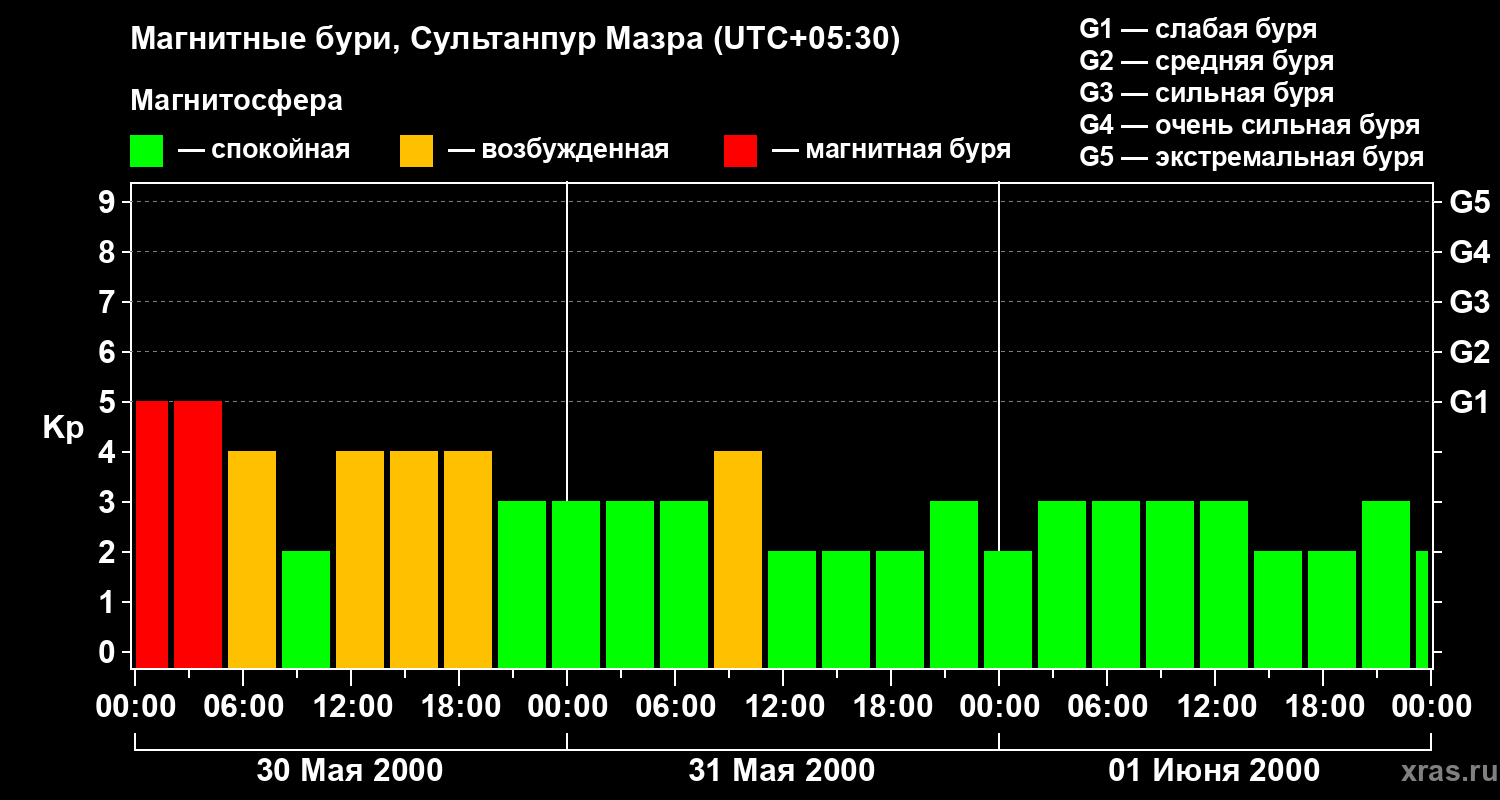Click the only green Kp 2 bar on 30 May
This screenshot has height=800, width=1500.
click(x=306, y=610)
